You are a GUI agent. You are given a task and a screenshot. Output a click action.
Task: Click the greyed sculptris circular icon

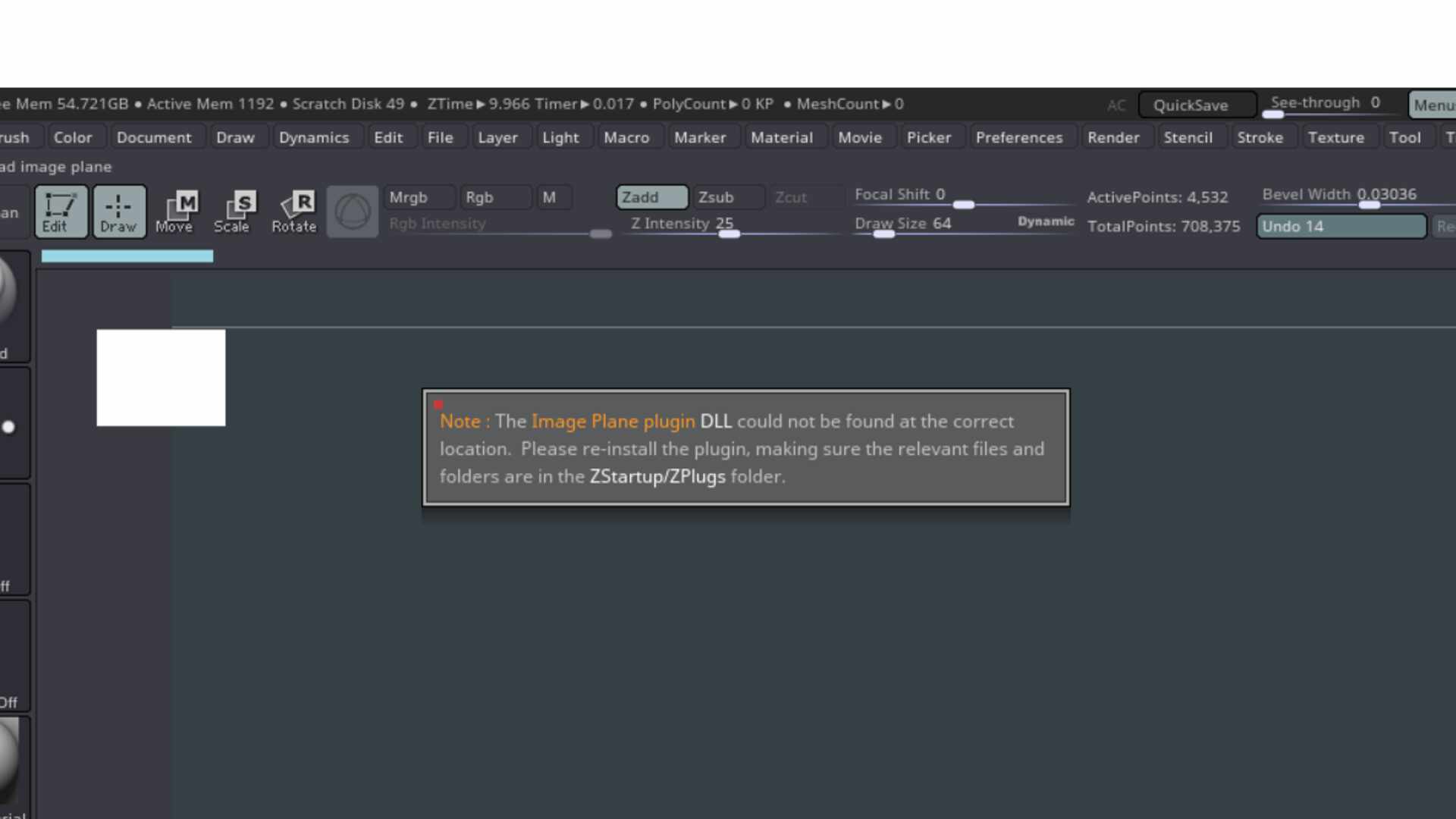tap(353, 212)
